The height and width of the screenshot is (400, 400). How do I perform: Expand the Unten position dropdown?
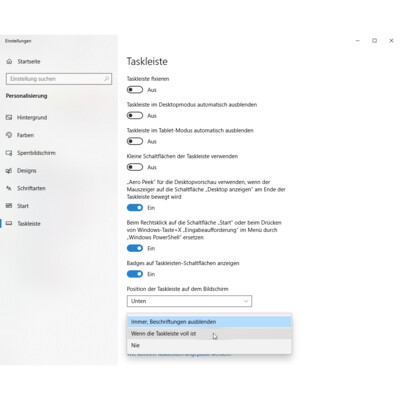click(x=189, y=301)
